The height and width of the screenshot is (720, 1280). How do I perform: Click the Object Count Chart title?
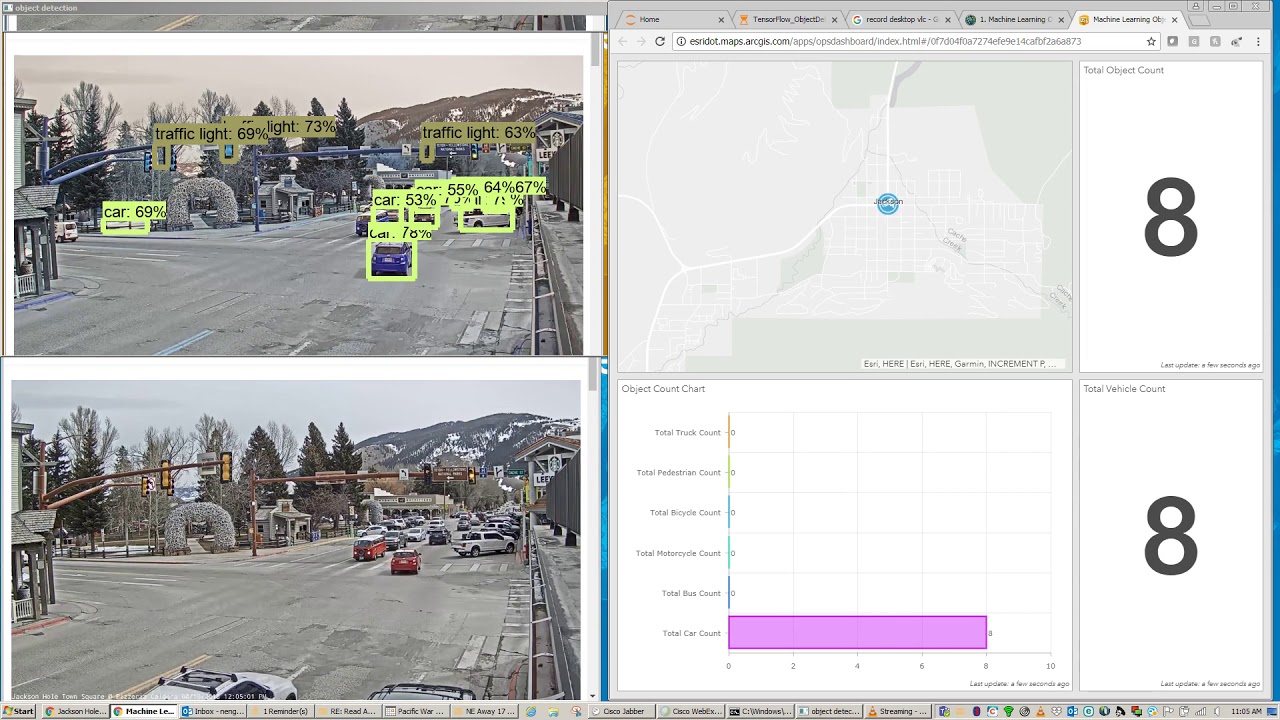coord(663,389)
